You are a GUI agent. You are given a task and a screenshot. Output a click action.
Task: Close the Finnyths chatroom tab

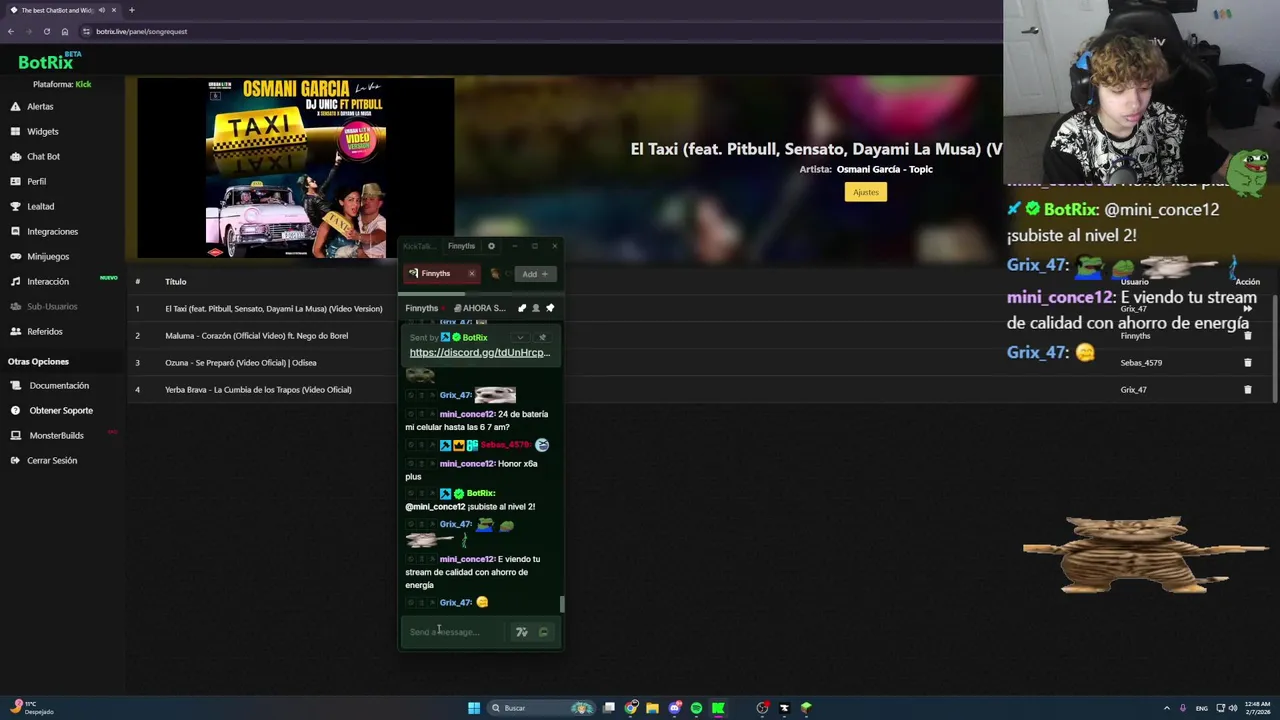click(x=471, y=273)
